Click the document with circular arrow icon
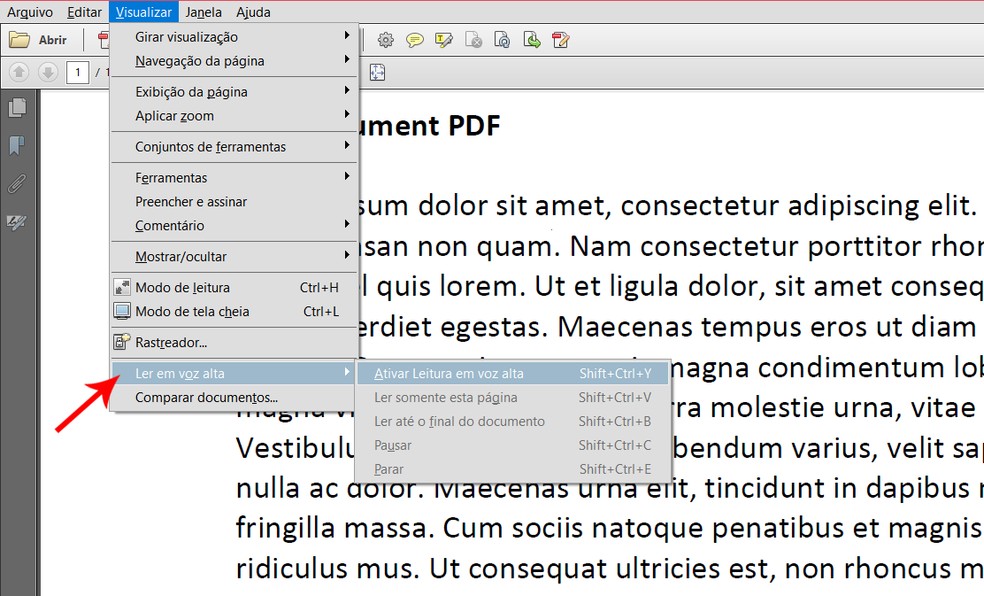984x596 pixels. pos(502,41)
